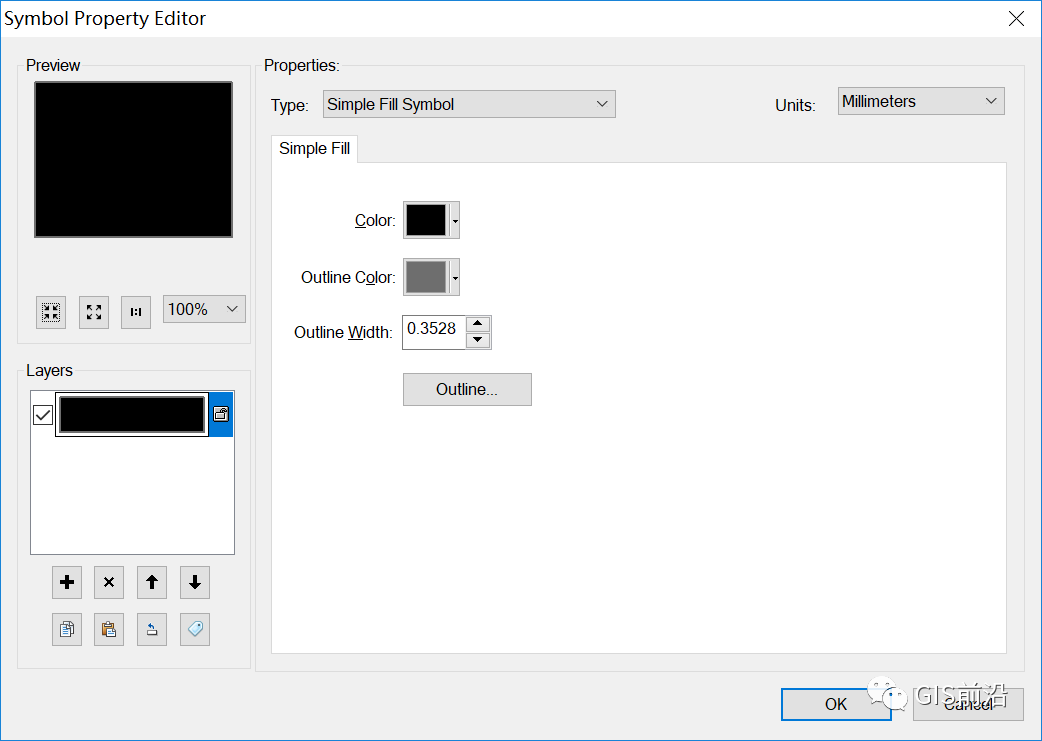
Task: Click the Paste Layer icon
Action: coord(109,629)
